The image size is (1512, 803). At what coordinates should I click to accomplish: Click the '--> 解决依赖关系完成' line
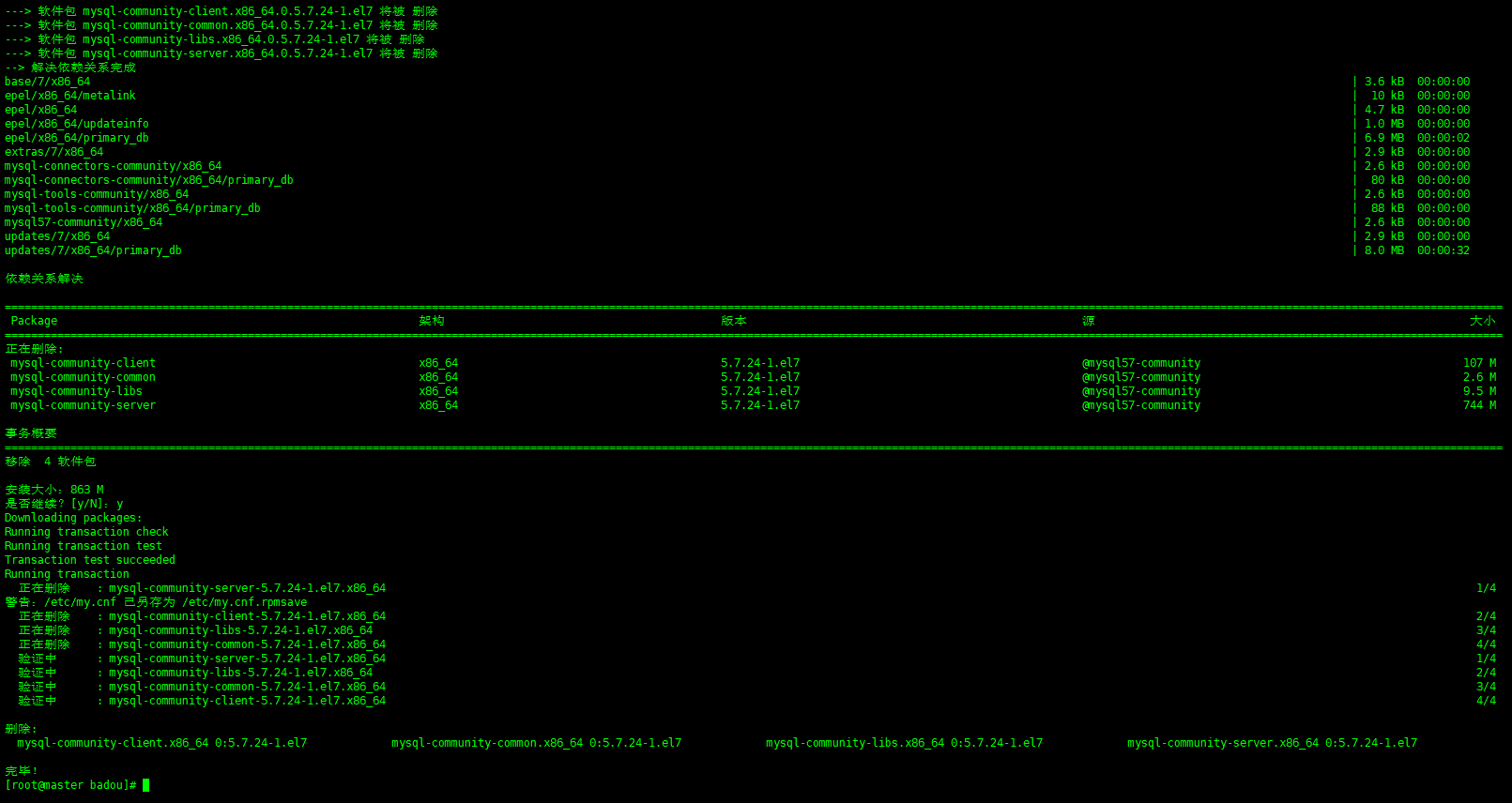[x=70, y=68]
